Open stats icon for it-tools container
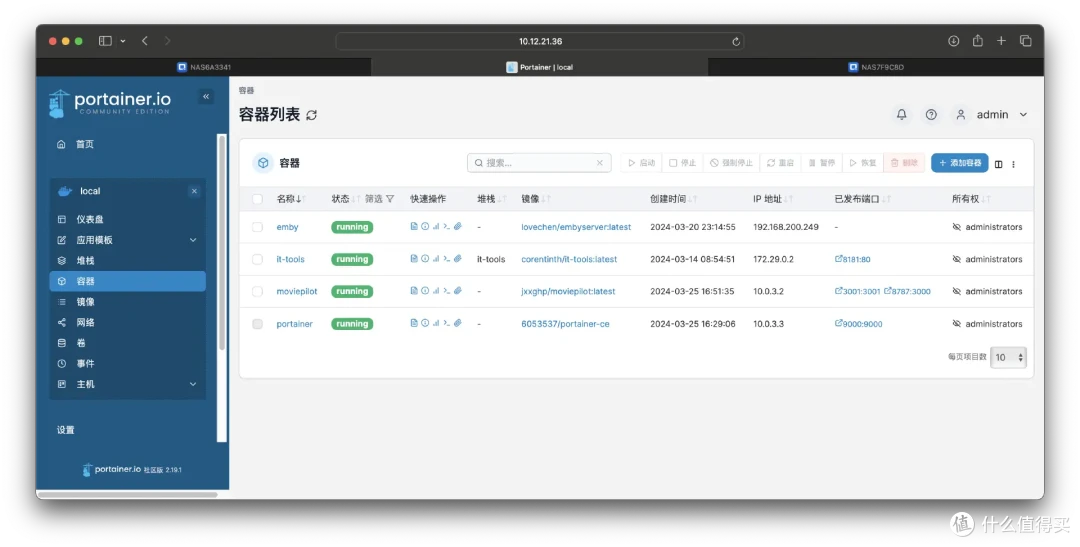The height and width of the screenshot is (547, 1080). click(436, 258)
